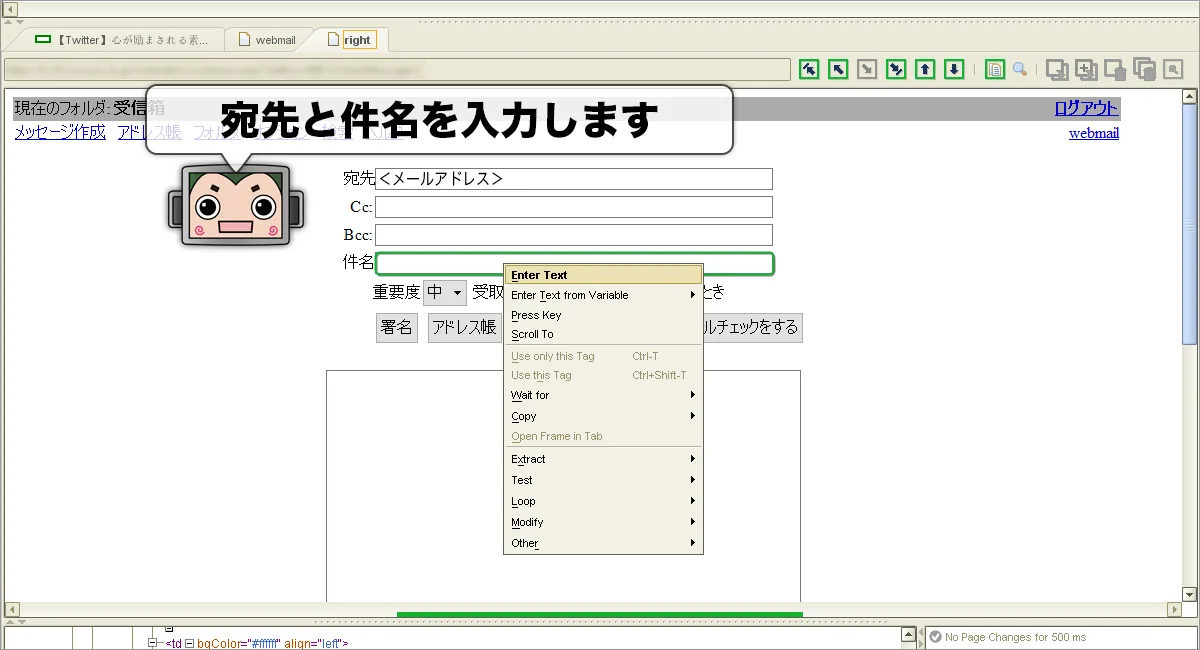Open the Other submenu
This screenshot has height=650, width=1200.
[604, 543]
